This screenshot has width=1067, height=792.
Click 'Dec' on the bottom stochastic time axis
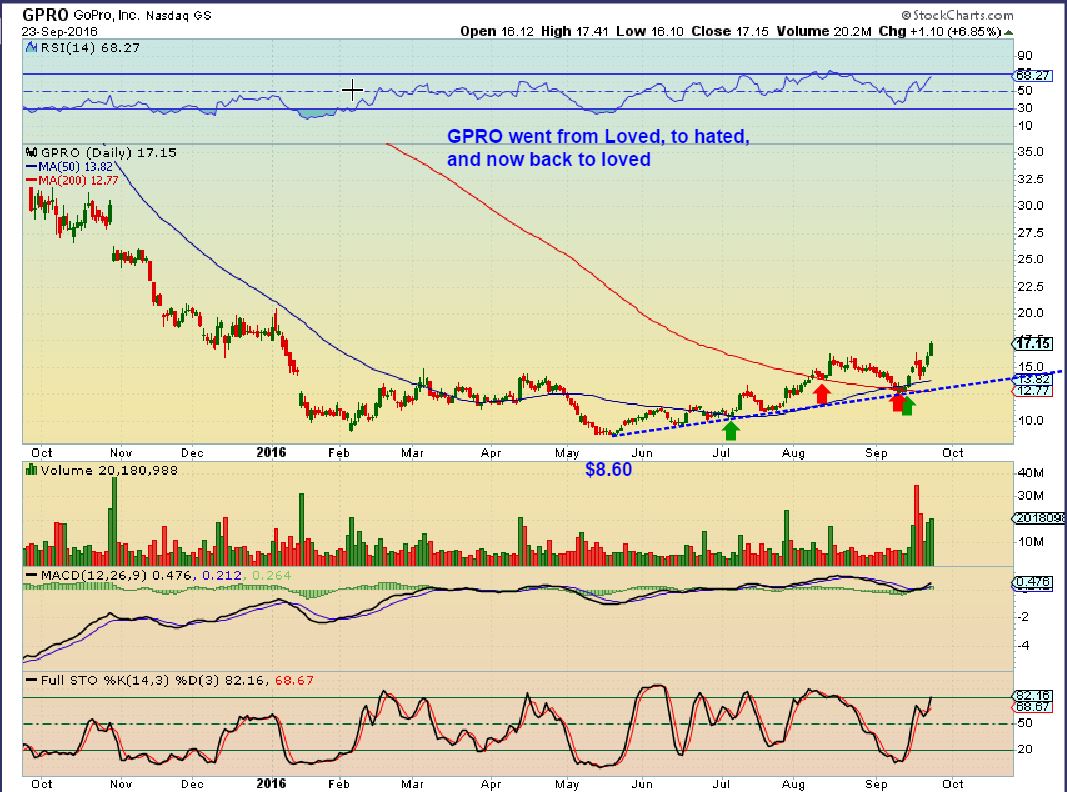click(x=192, y=784)
